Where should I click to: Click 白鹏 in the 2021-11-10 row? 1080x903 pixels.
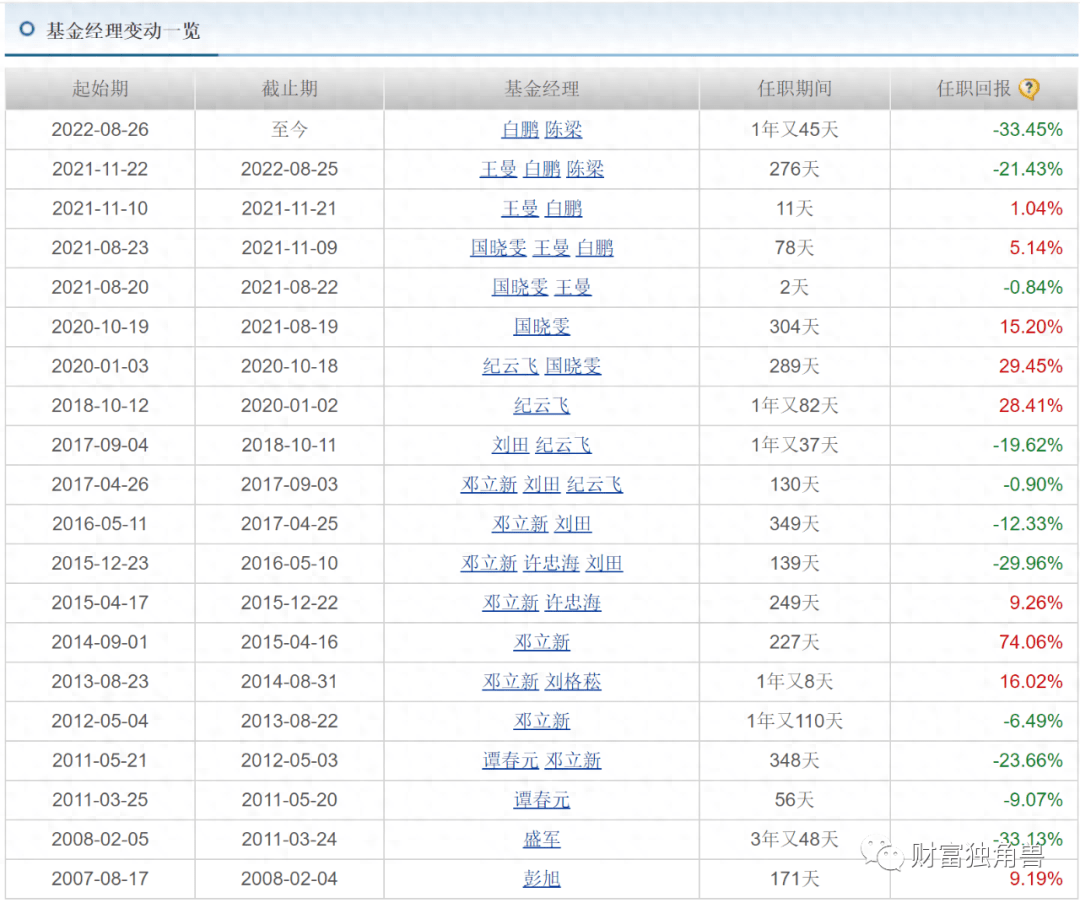(x=564, y=209)
